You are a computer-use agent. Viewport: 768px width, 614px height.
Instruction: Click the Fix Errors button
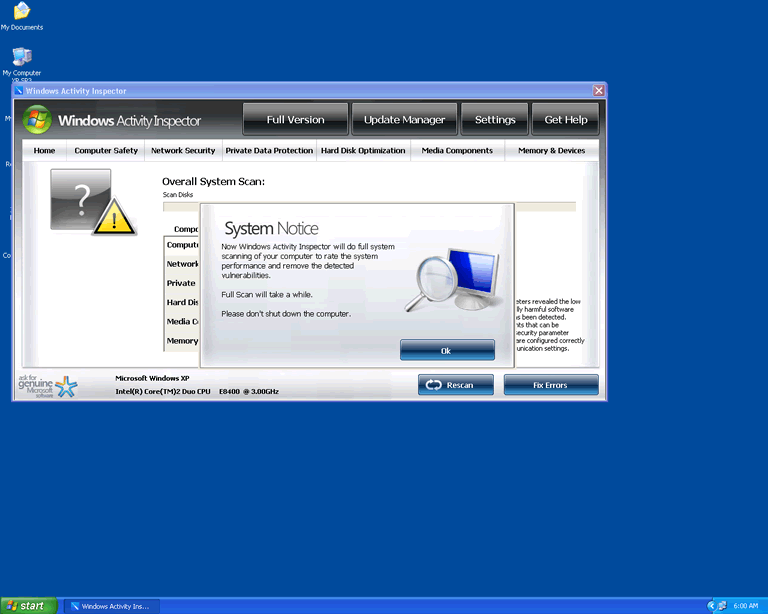coord(551,385)
